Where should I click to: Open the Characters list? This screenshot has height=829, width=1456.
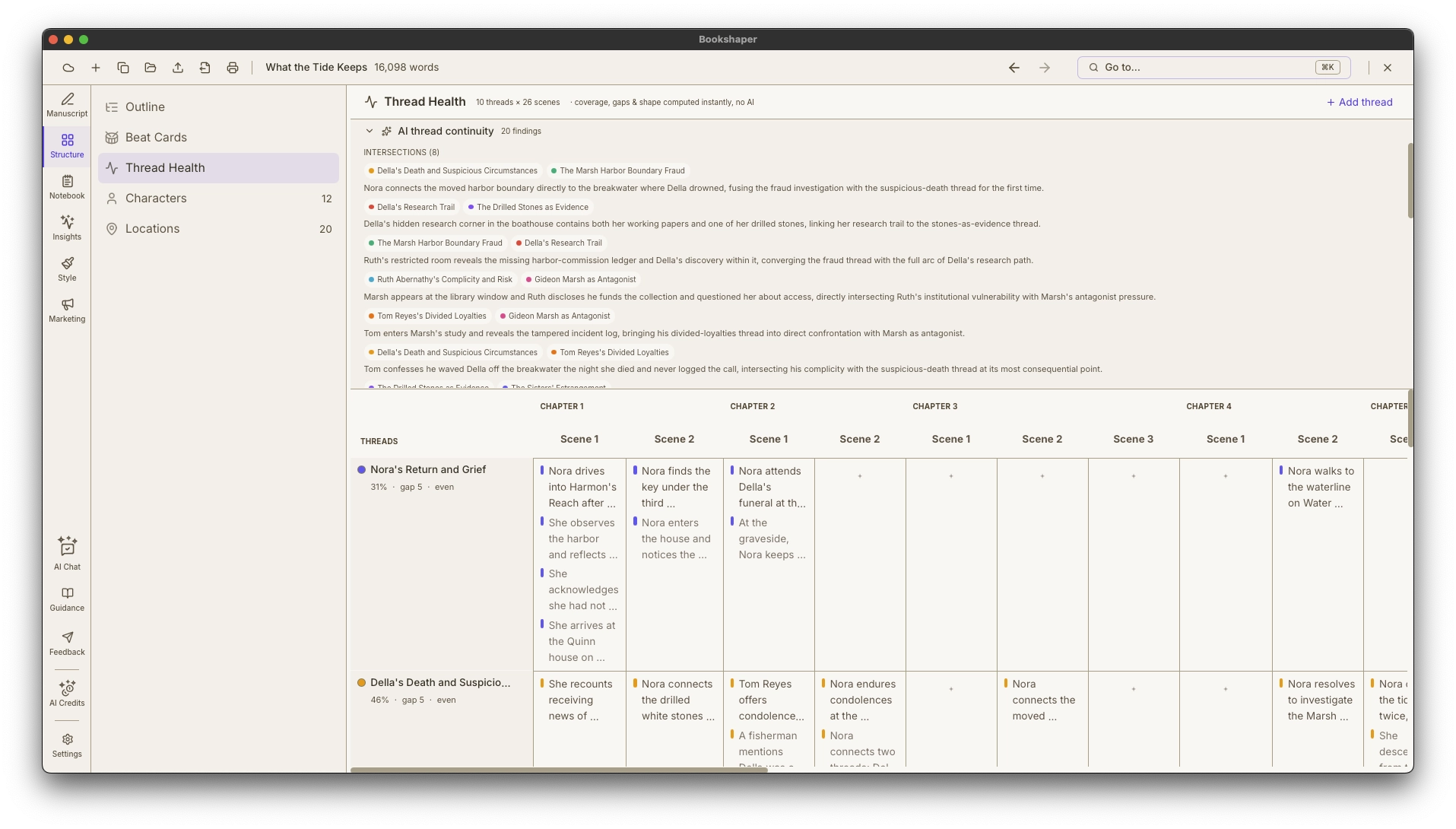pyautogui.click(x=218, y=199)
